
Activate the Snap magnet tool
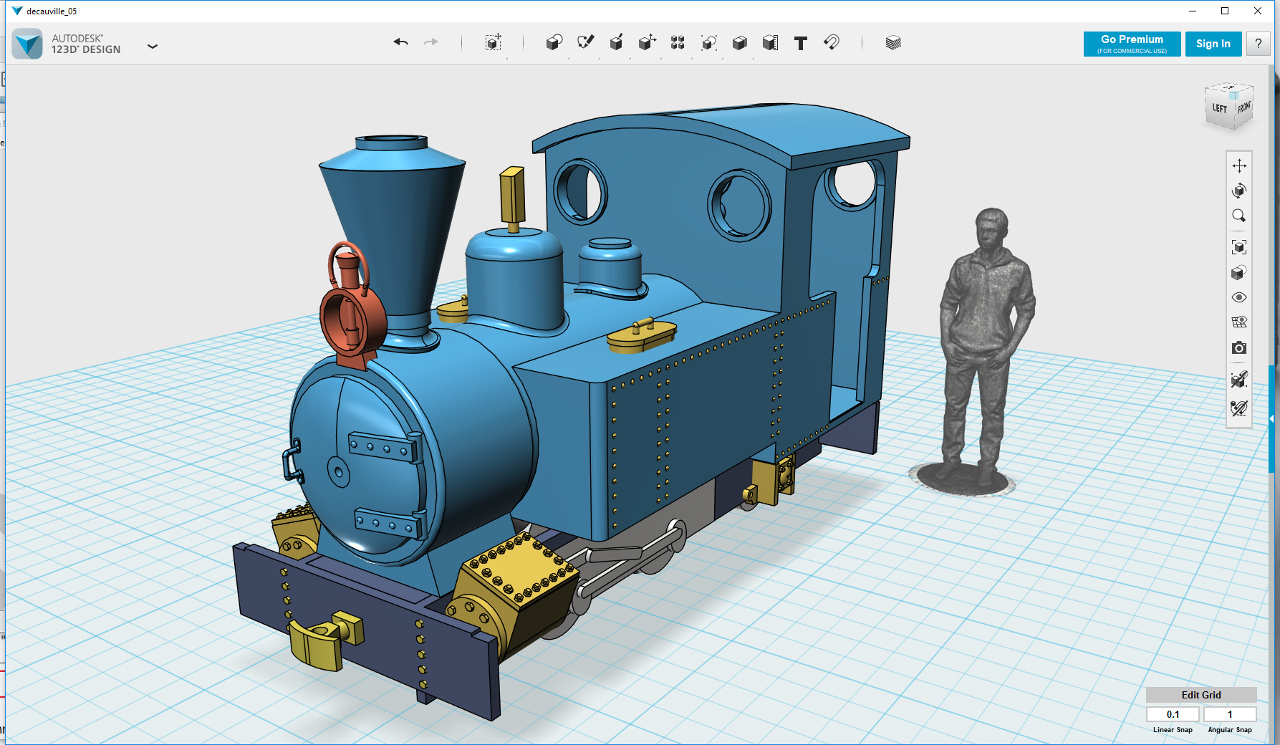(831, 43)
